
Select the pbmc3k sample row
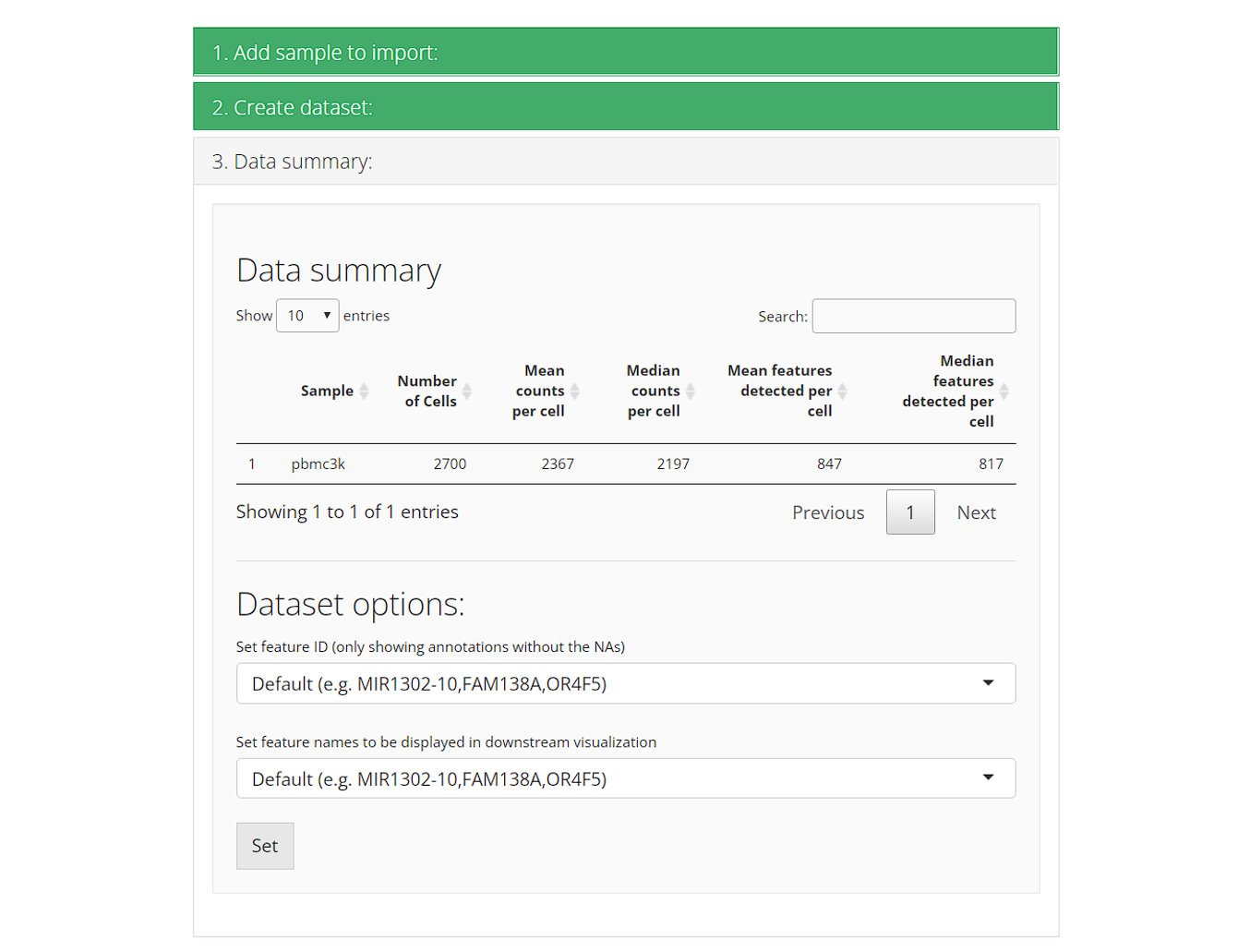point(319,464)
